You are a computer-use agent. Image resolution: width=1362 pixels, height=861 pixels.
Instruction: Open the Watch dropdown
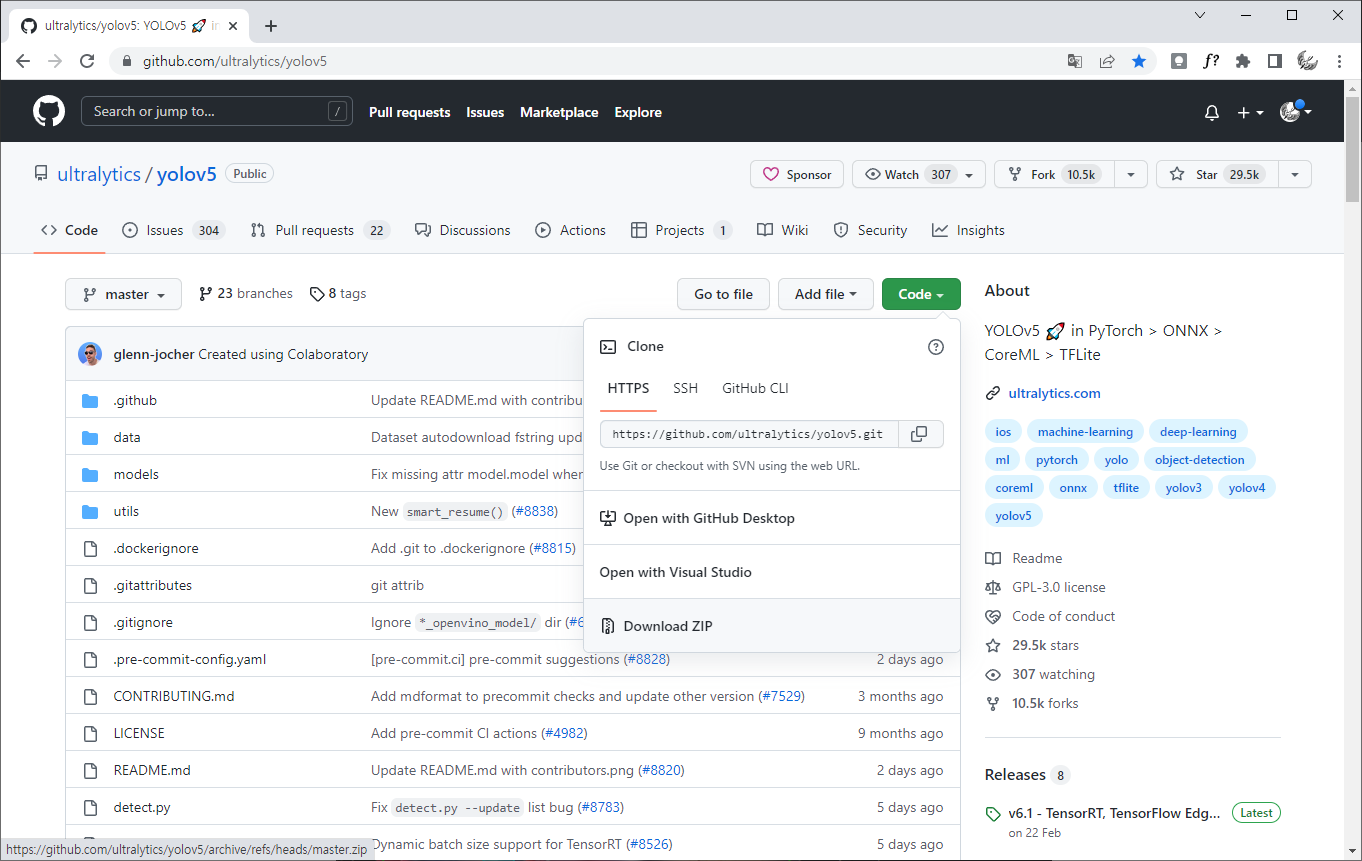click(919, 174)
